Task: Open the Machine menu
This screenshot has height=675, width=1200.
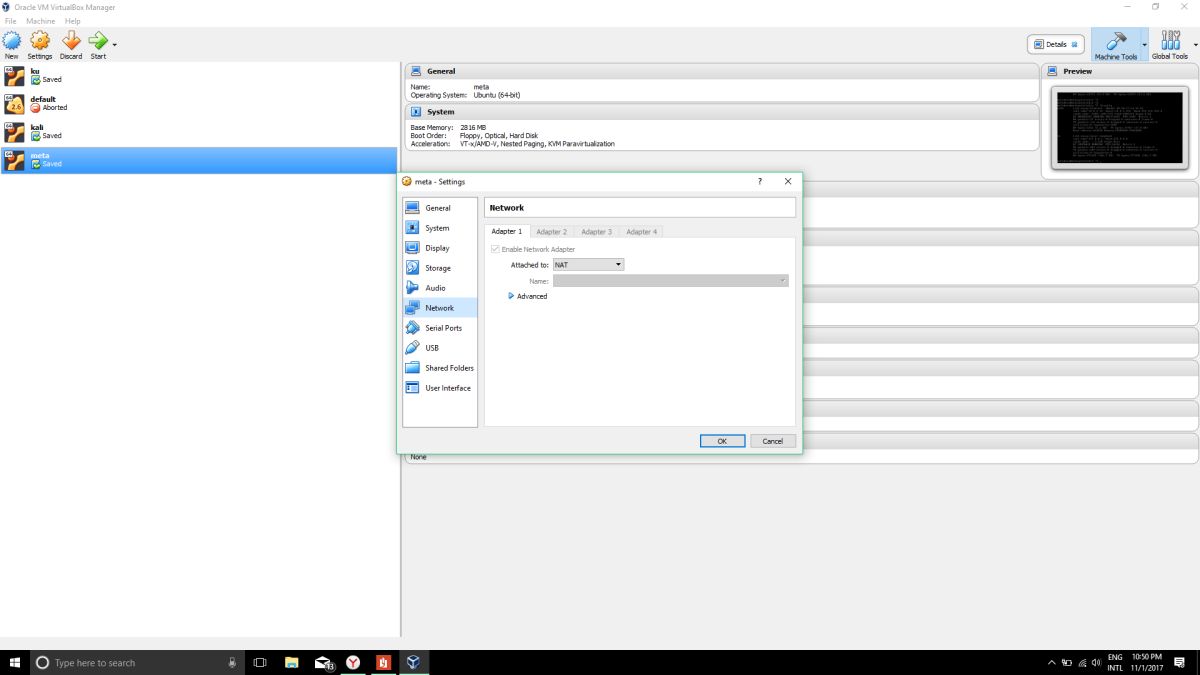Action: [41, 21]
